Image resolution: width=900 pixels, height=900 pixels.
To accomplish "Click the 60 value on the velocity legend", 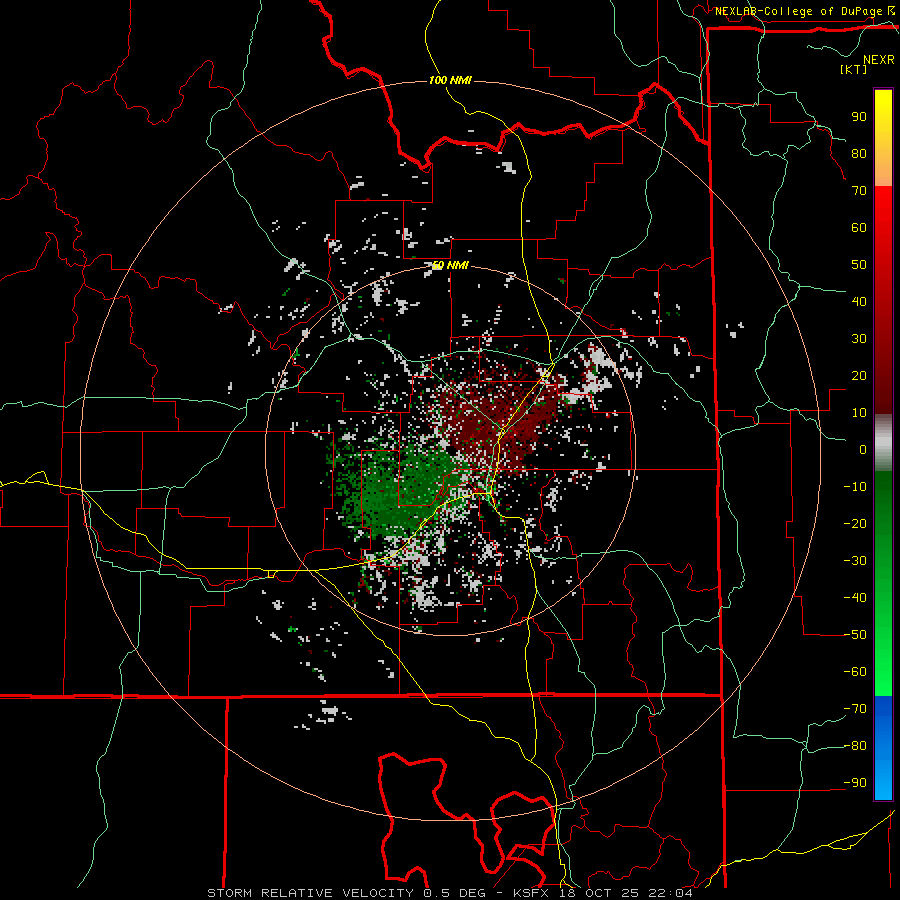I will pyautogui.click(x=859, y=228).
